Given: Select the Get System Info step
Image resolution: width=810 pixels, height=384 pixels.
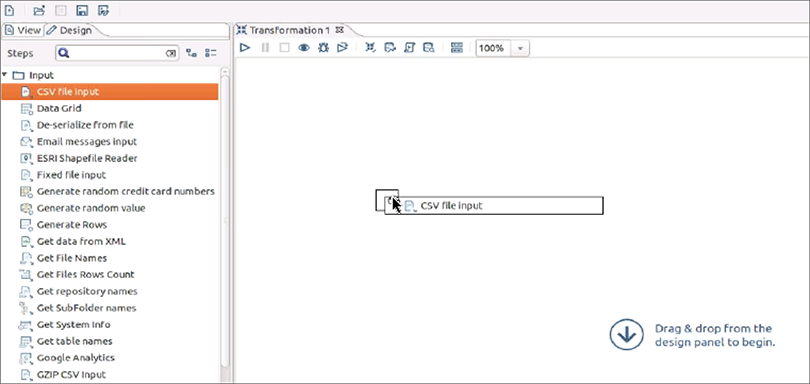Looking at the screenshot, I should click(73, 325).
